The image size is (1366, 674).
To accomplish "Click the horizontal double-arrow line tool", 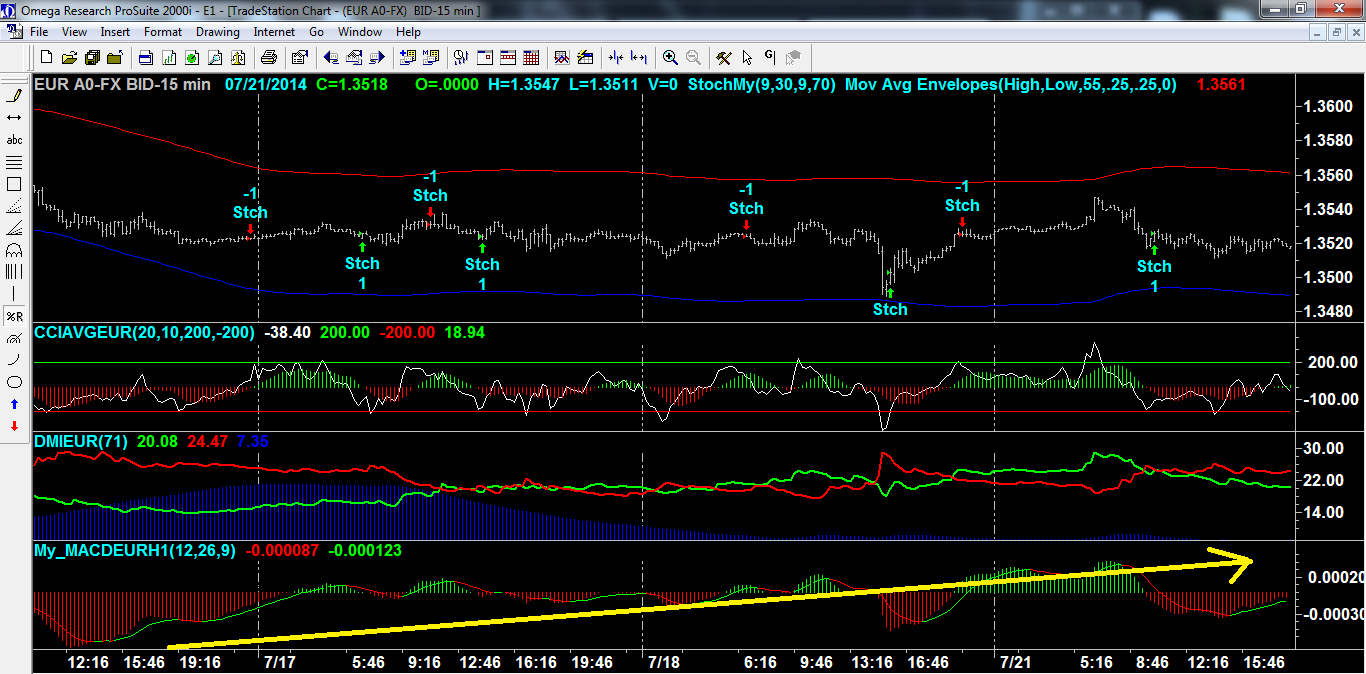I will pyautogui.click(x=14, y=118).
